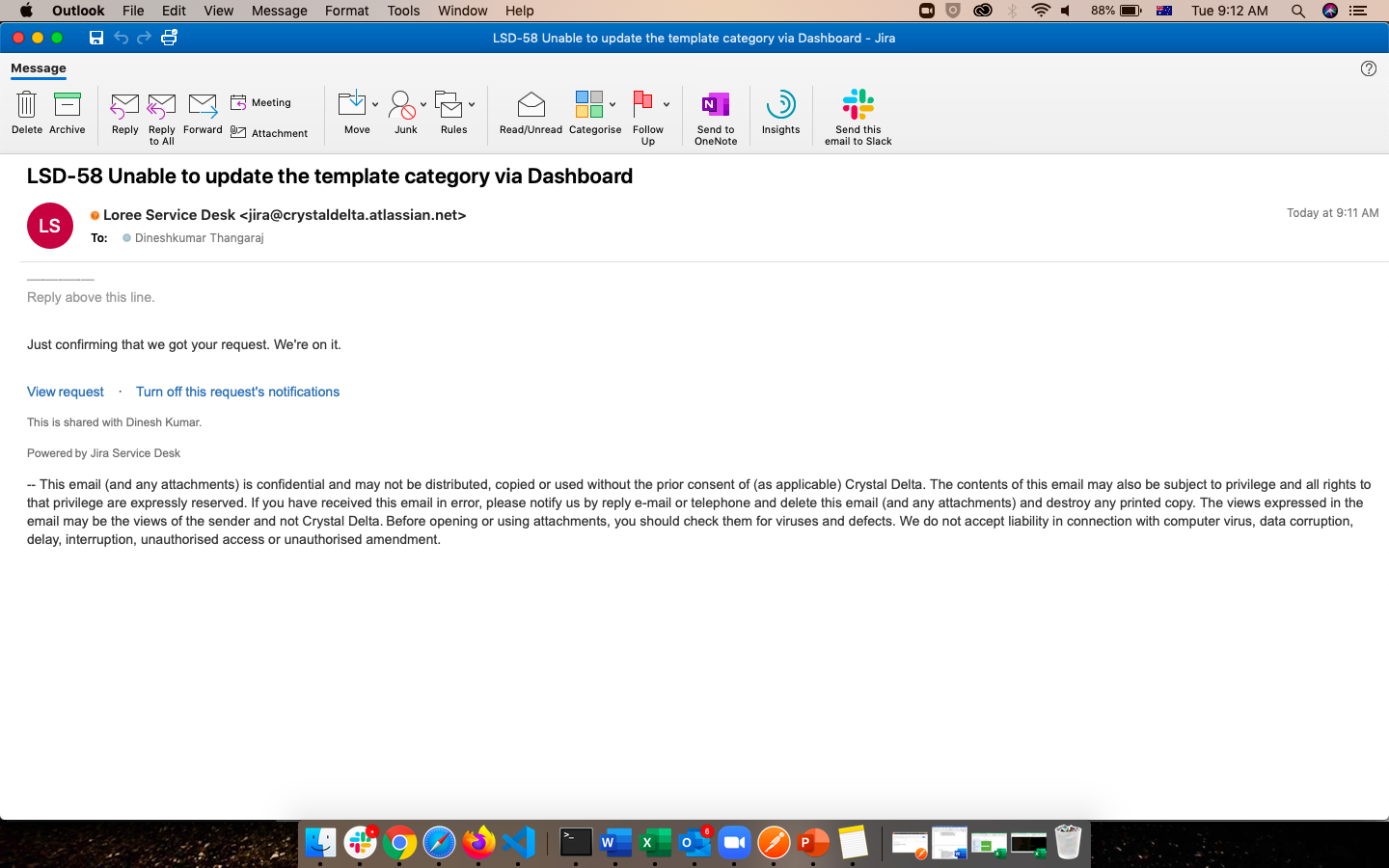Open the Move dropdown arrow
Image resolution: width=1389 pixels, height=868 pixels.
[x=375, y=104]
